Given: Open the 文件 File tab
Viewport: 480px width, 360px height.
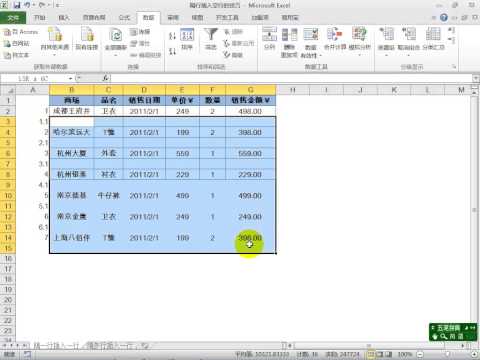Looking at the screenshot, I should click(13, 18).
